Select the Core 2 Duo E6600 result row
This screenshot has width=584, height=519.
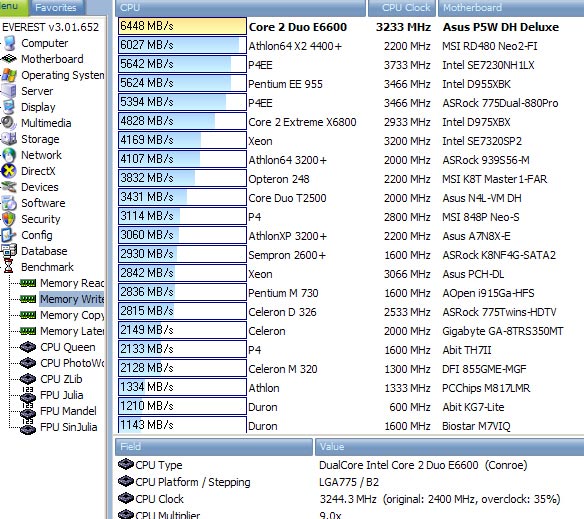pyautogui.click(x=350, y=26)
